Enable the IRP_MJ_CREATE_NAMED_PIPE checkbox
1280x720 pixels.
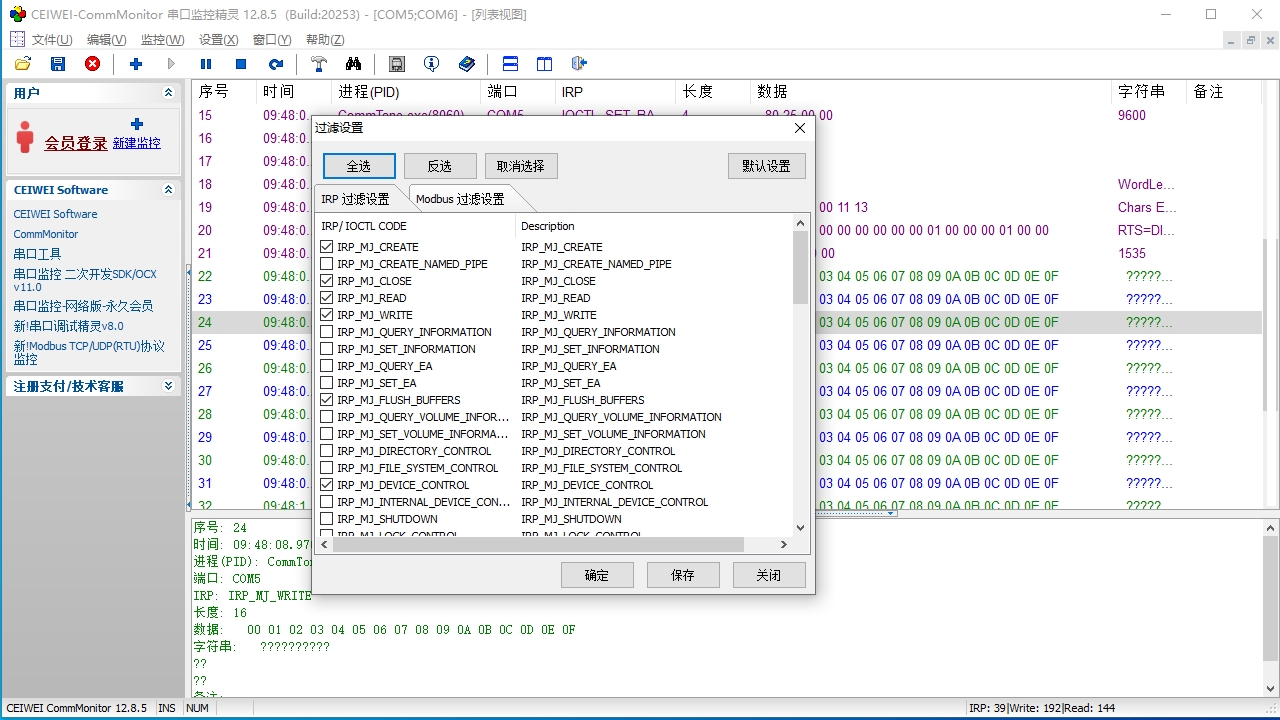click(327, 264)
